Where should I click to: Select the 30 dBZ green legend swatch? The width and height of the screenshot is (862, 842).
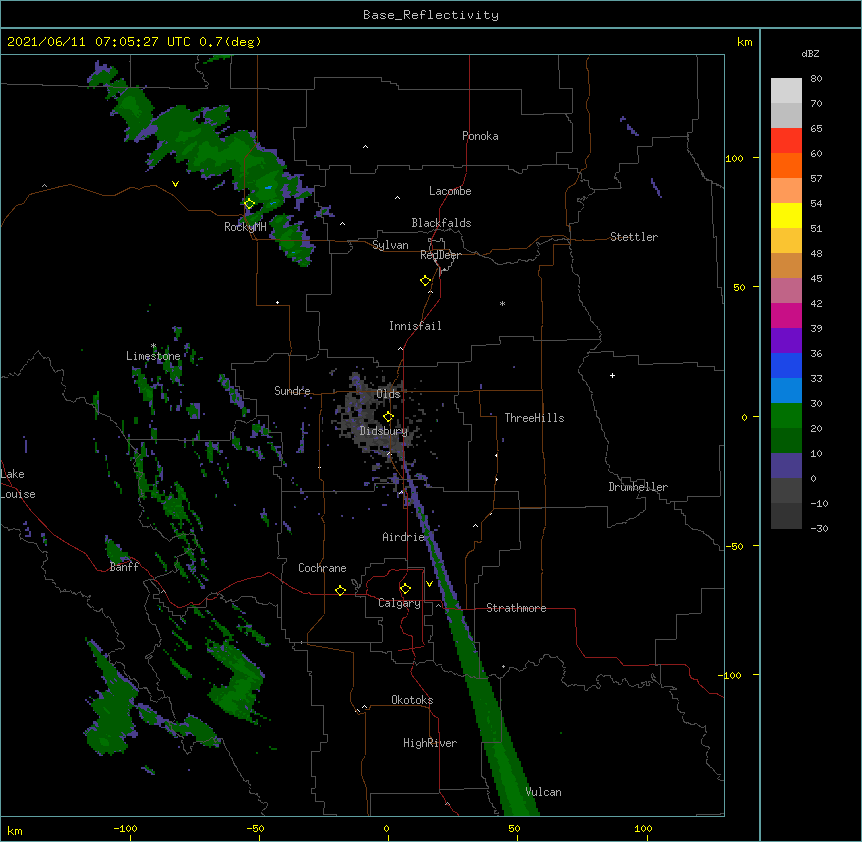(x=786, y=416)
